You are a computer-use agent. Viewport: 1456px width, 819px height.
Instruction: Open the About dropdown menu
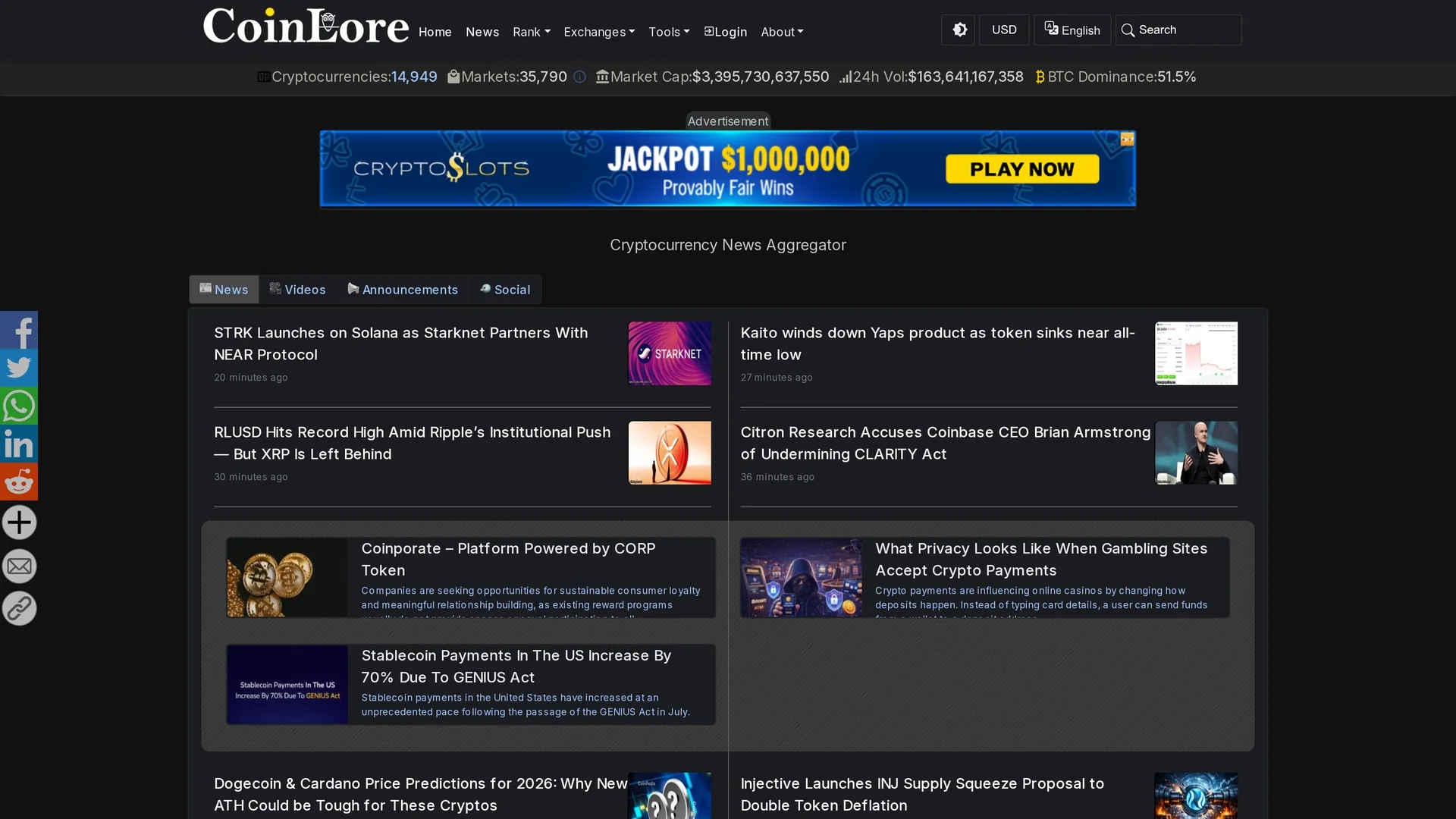[x=782, y=32]
